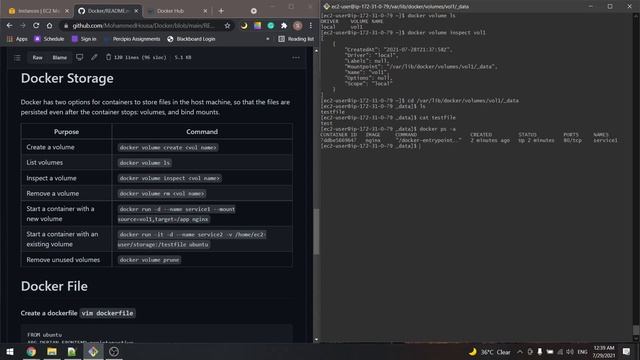Open the Schedule bookmark
The height and width of the screenshot is (360, 640).
click(49, 39)
